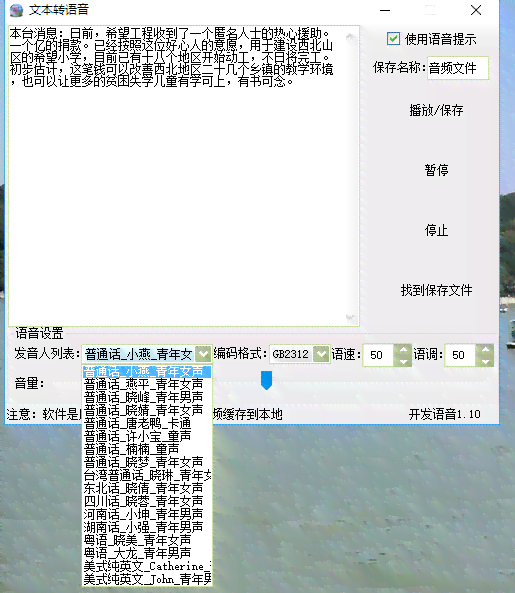Choose 台湾普通话_晓琳 voice
The width and height of the screenshot is (515, 593).
tap(147, 475)
